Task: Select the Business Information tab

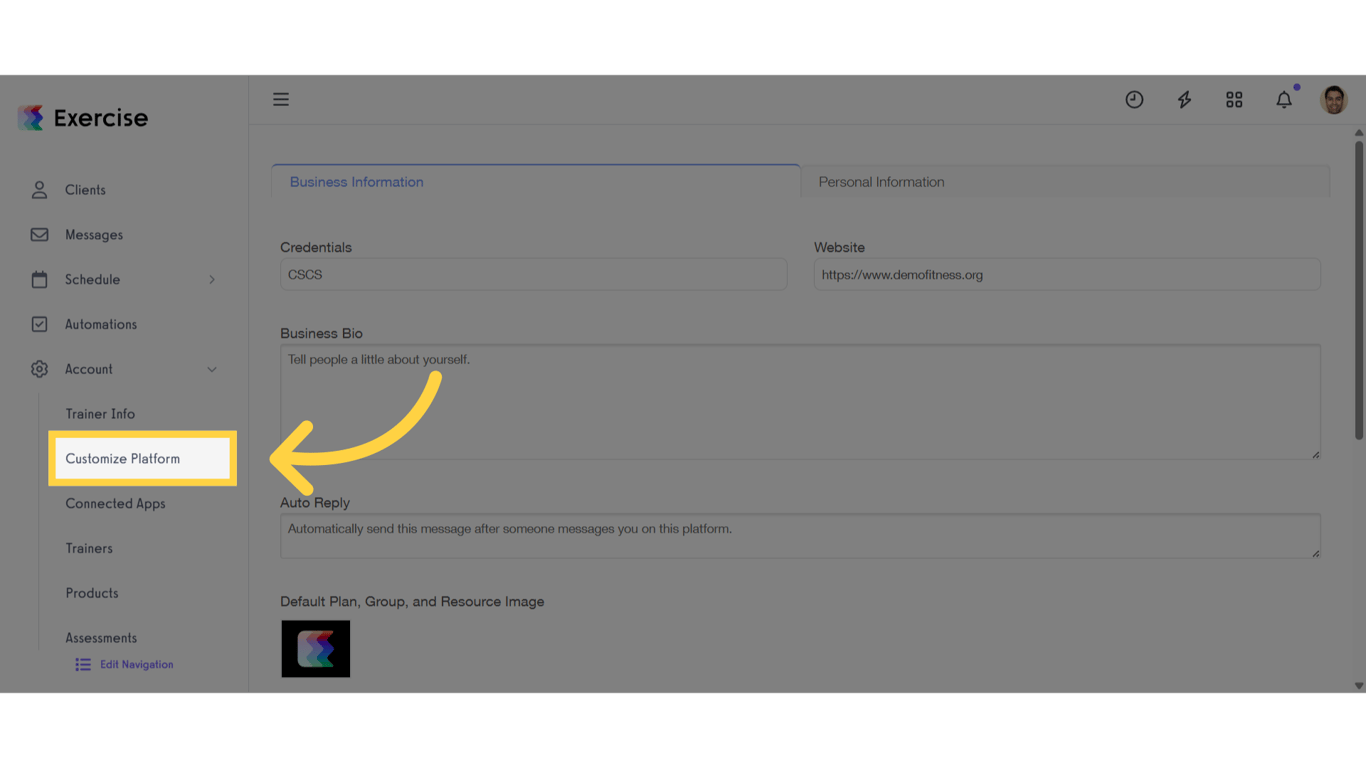Action: tap(356, 181)
